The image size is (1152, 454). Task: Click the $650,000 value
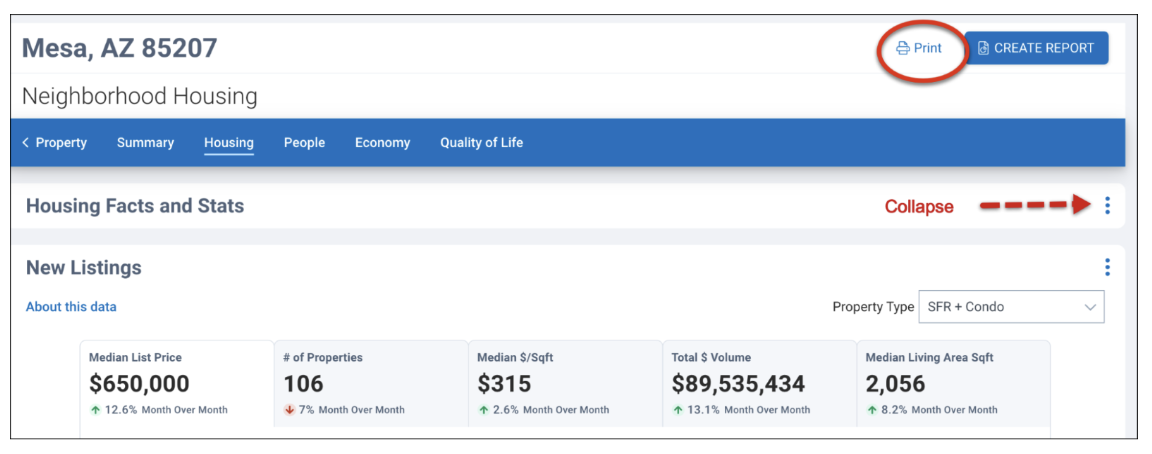[x=139, y=383]
